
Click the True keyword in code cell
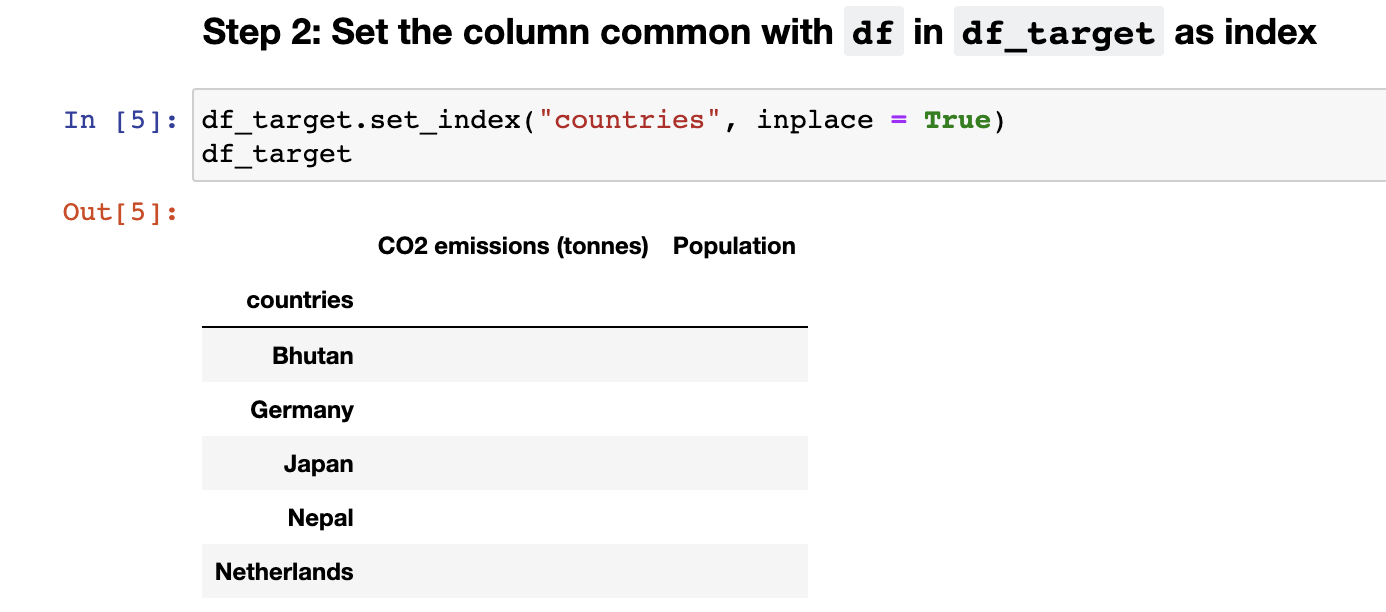(957, 120)
